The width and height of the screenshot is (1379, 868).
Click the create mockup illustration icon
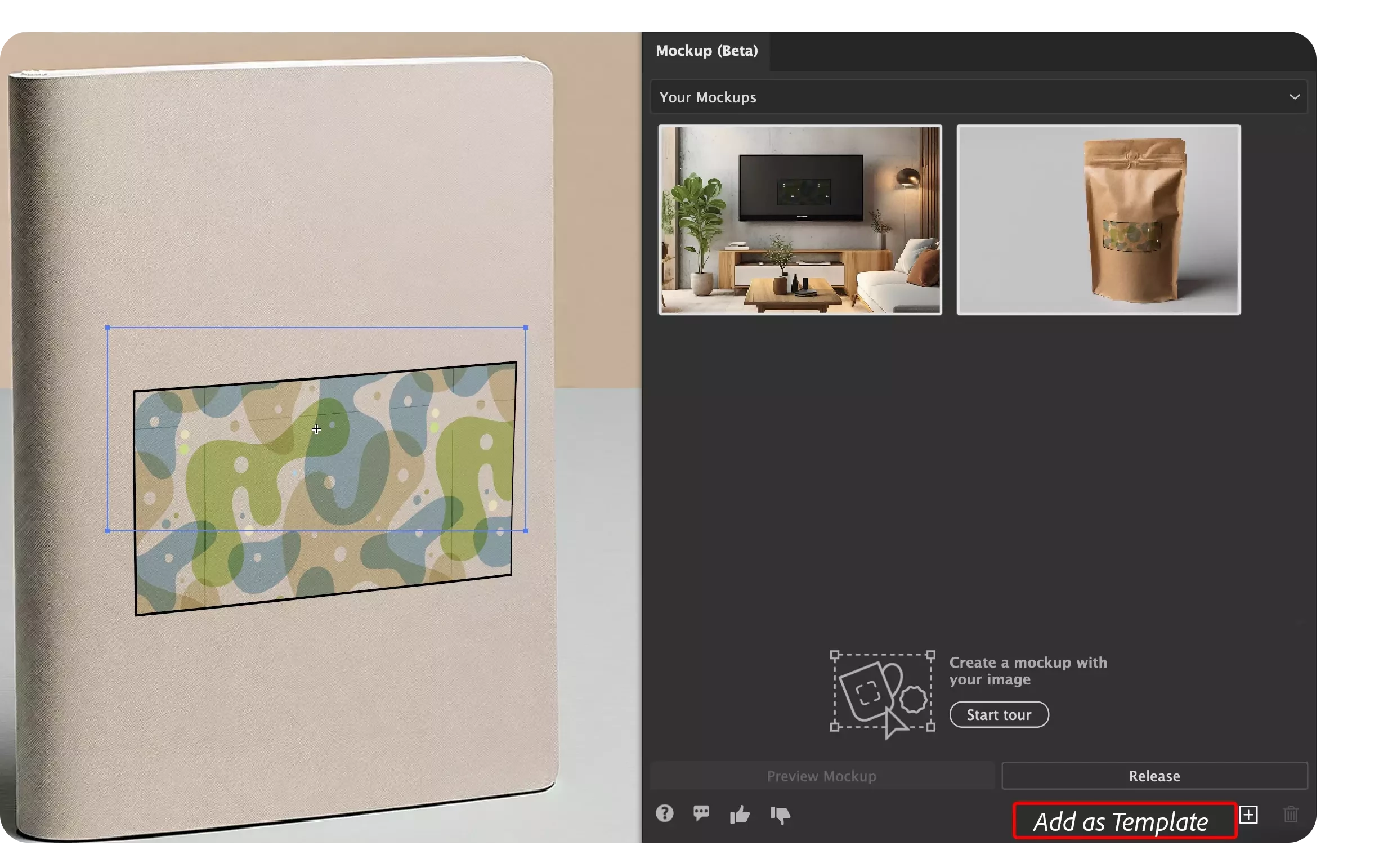click(x=882, y=693)
